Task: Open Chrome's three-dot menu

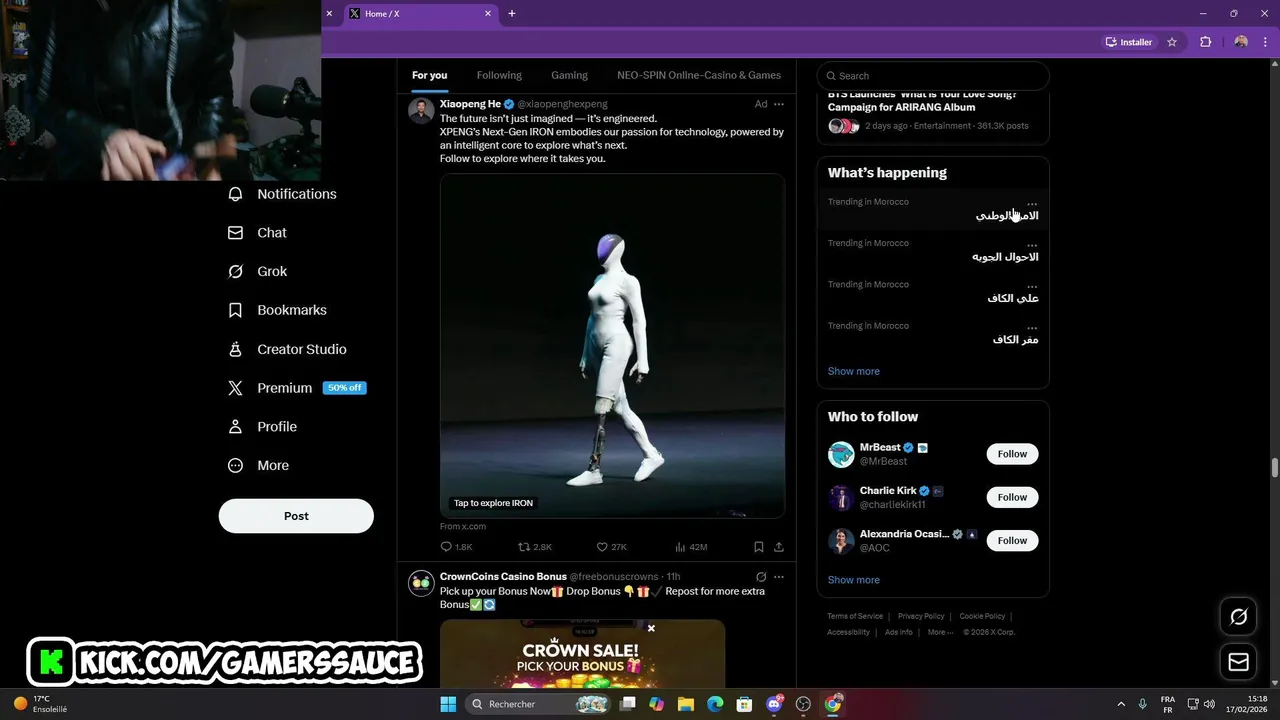Action: [1265, 42]
